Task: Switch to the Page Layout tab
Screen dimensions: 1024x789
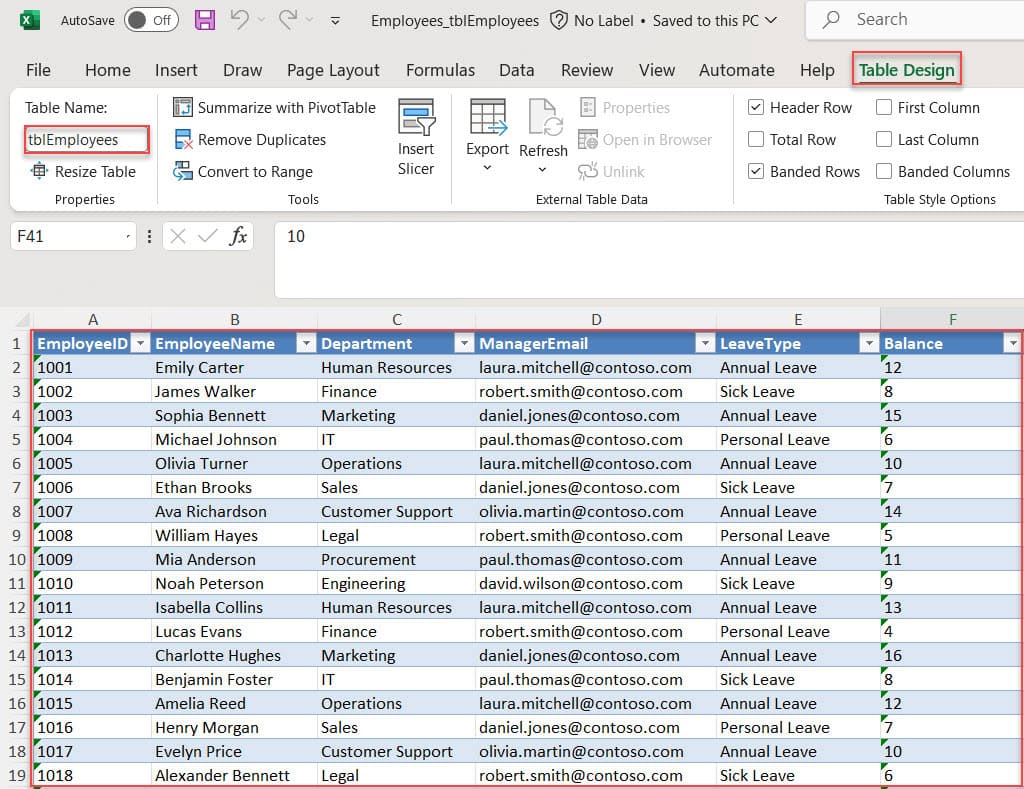Action: click(333, 70)
